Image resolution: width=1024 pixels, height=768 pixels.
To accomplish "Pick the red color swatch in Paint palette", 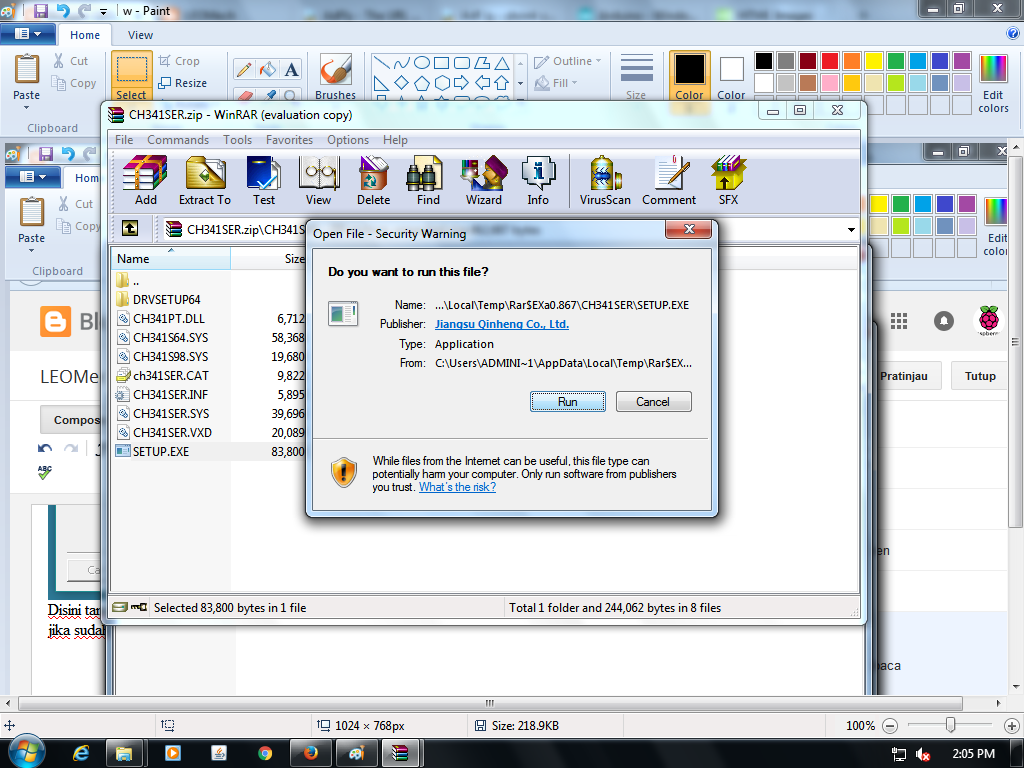I will coord(830,61).
